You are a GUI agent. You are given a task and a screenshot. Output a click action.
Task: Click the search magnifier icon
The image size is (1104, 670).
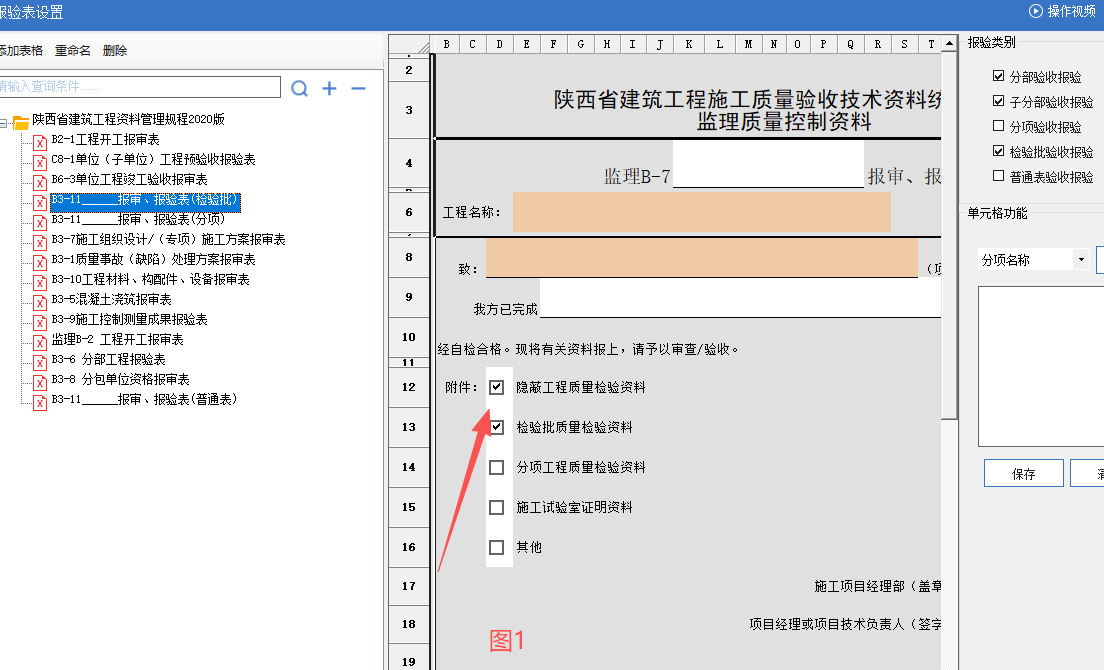coord(299,89)
